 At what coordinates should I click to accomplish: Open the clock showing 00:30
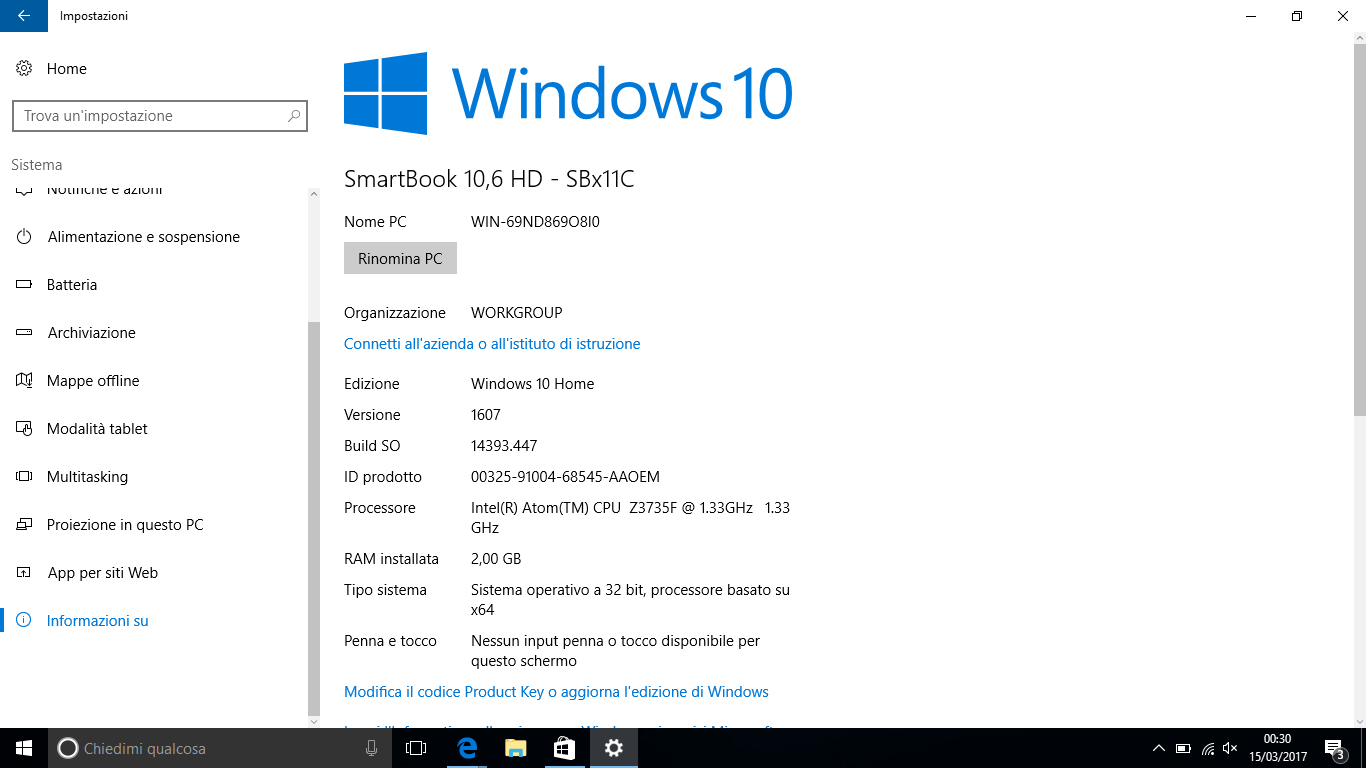coord(1278,748)
